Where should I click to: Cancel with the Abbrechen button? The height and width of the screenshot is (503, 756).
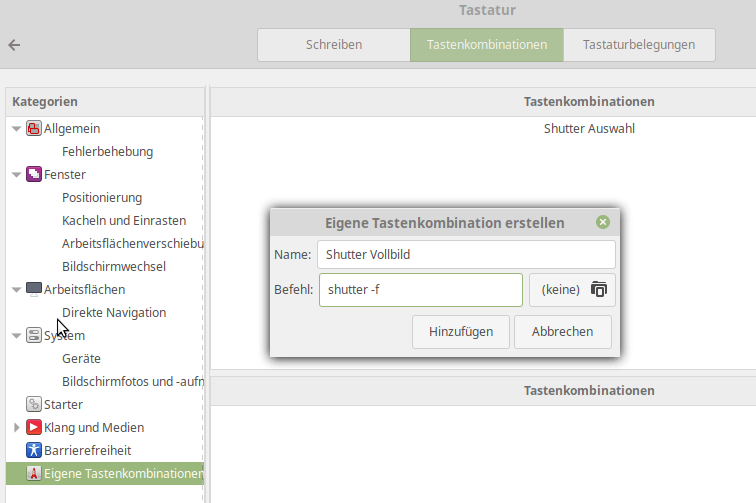click(563, 332)
